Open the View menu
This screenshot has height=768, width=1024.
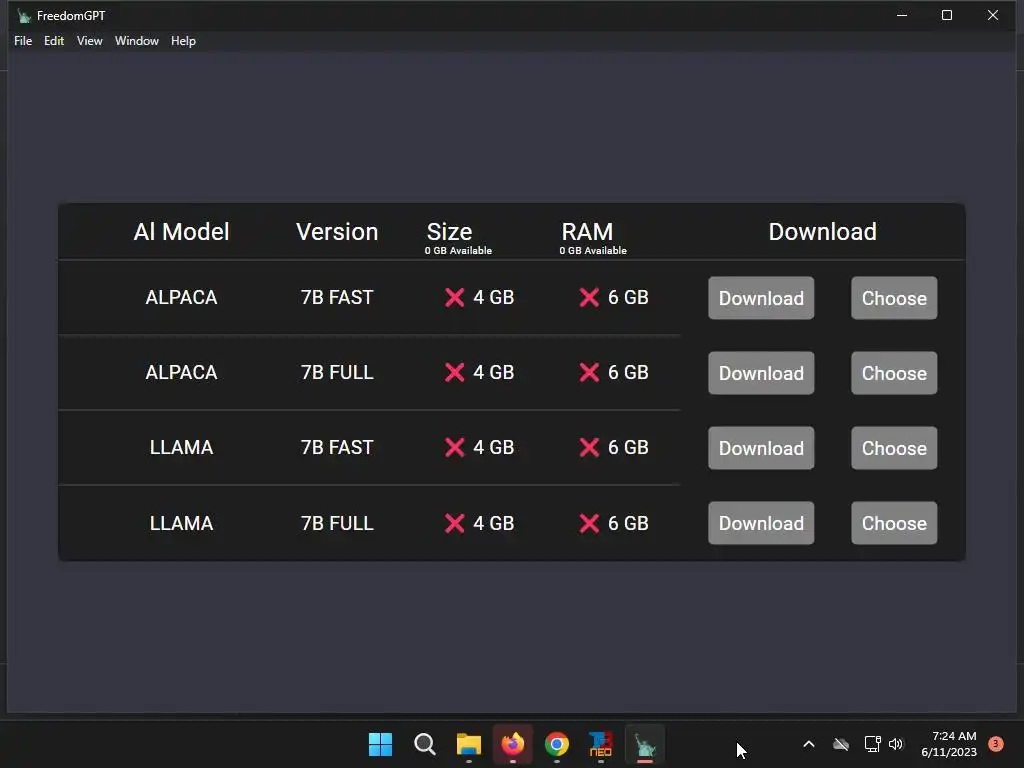click(89, 40)
